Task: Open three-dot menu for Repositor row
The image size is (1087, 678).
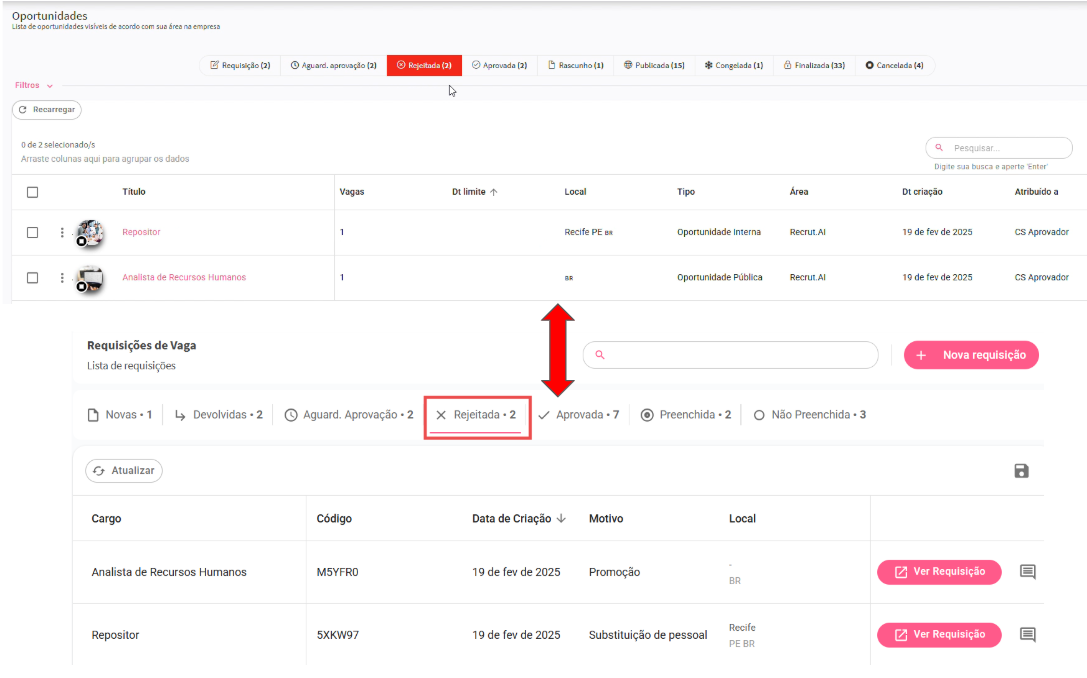Action: (62, 233)
